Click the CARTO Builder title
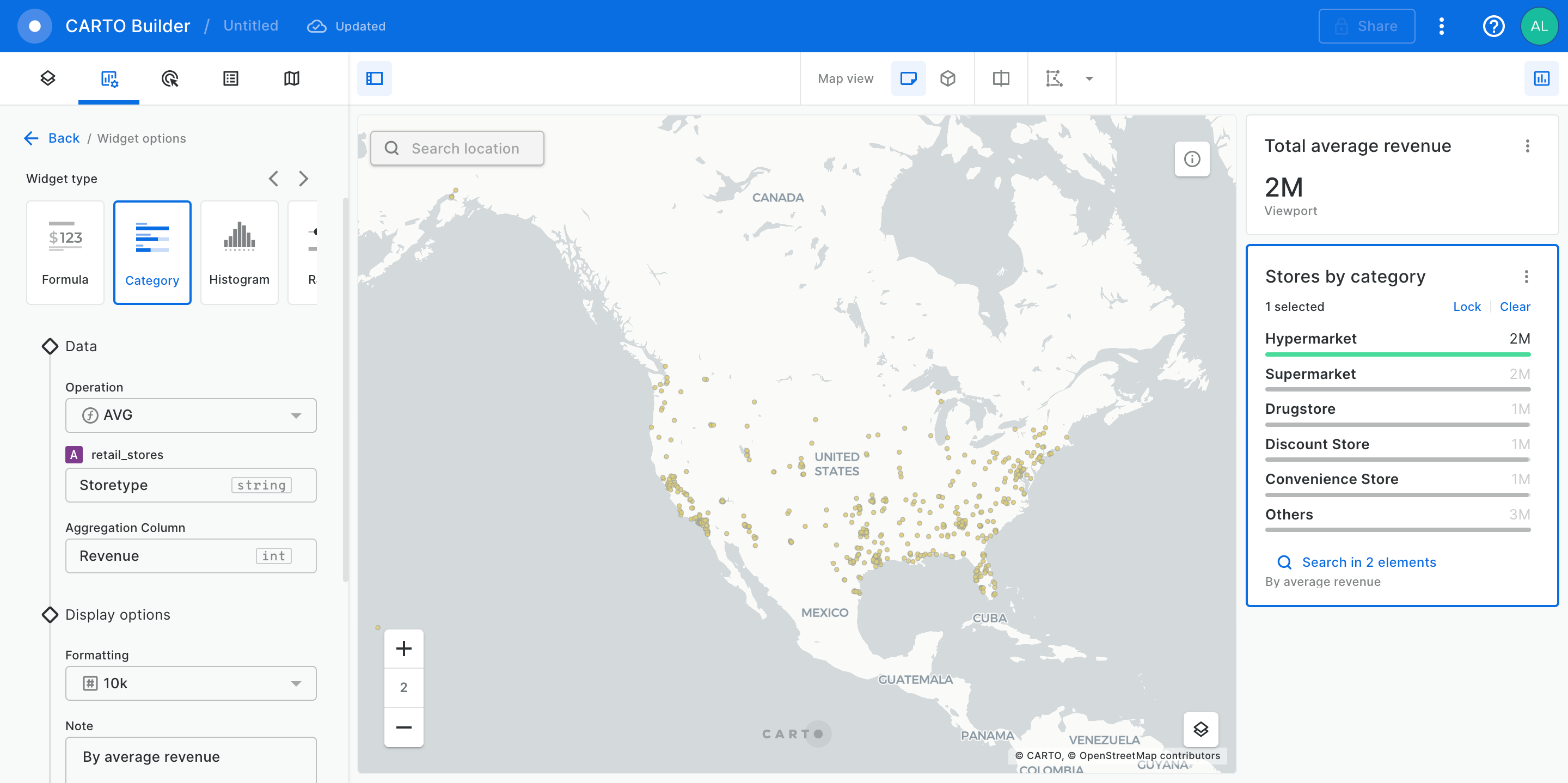The height and width of the screenshot is (783, 1568). click(128, 26)
